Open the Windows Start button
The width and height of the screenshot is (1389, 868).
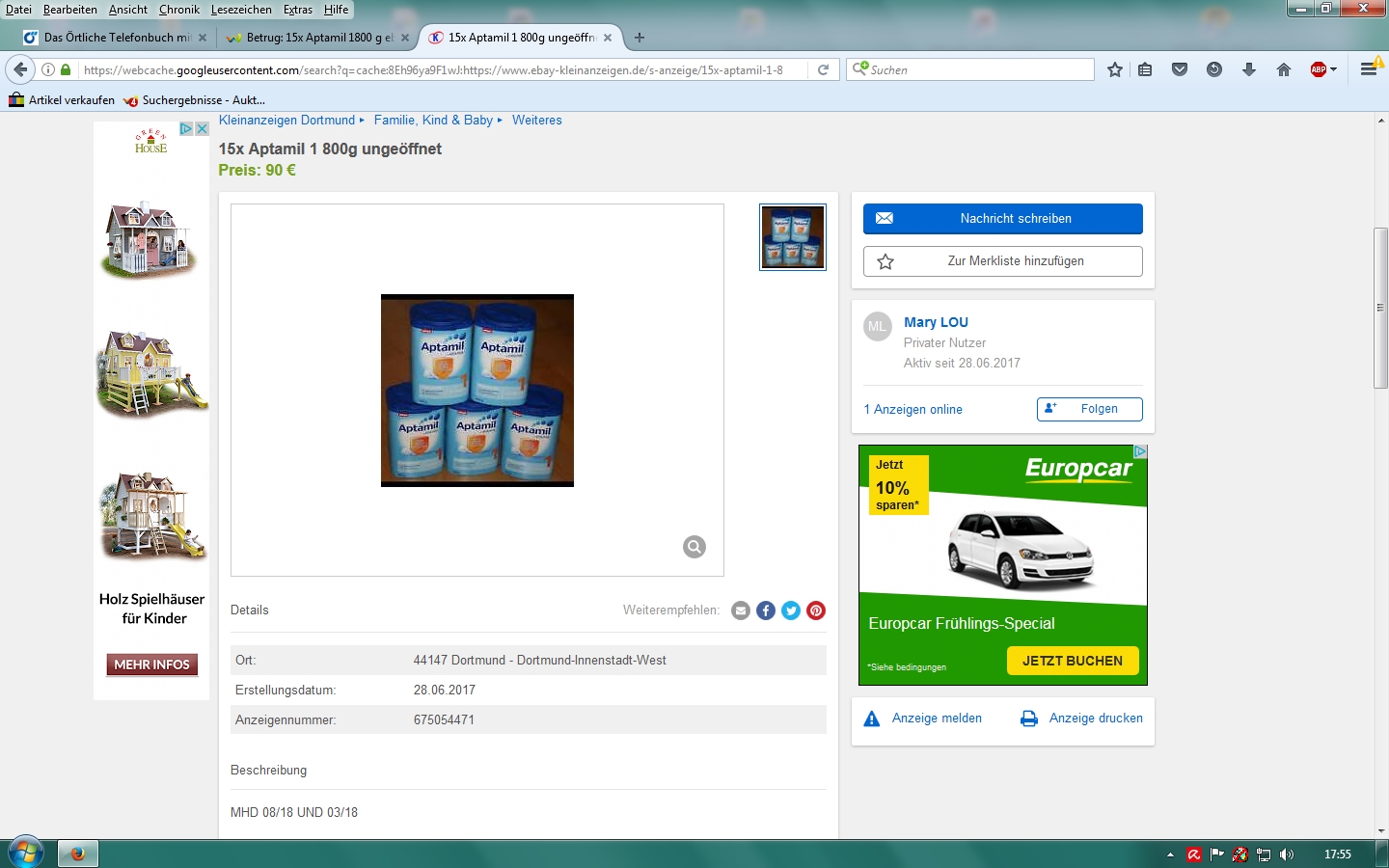pyautogui.click(x=25, y=854)
